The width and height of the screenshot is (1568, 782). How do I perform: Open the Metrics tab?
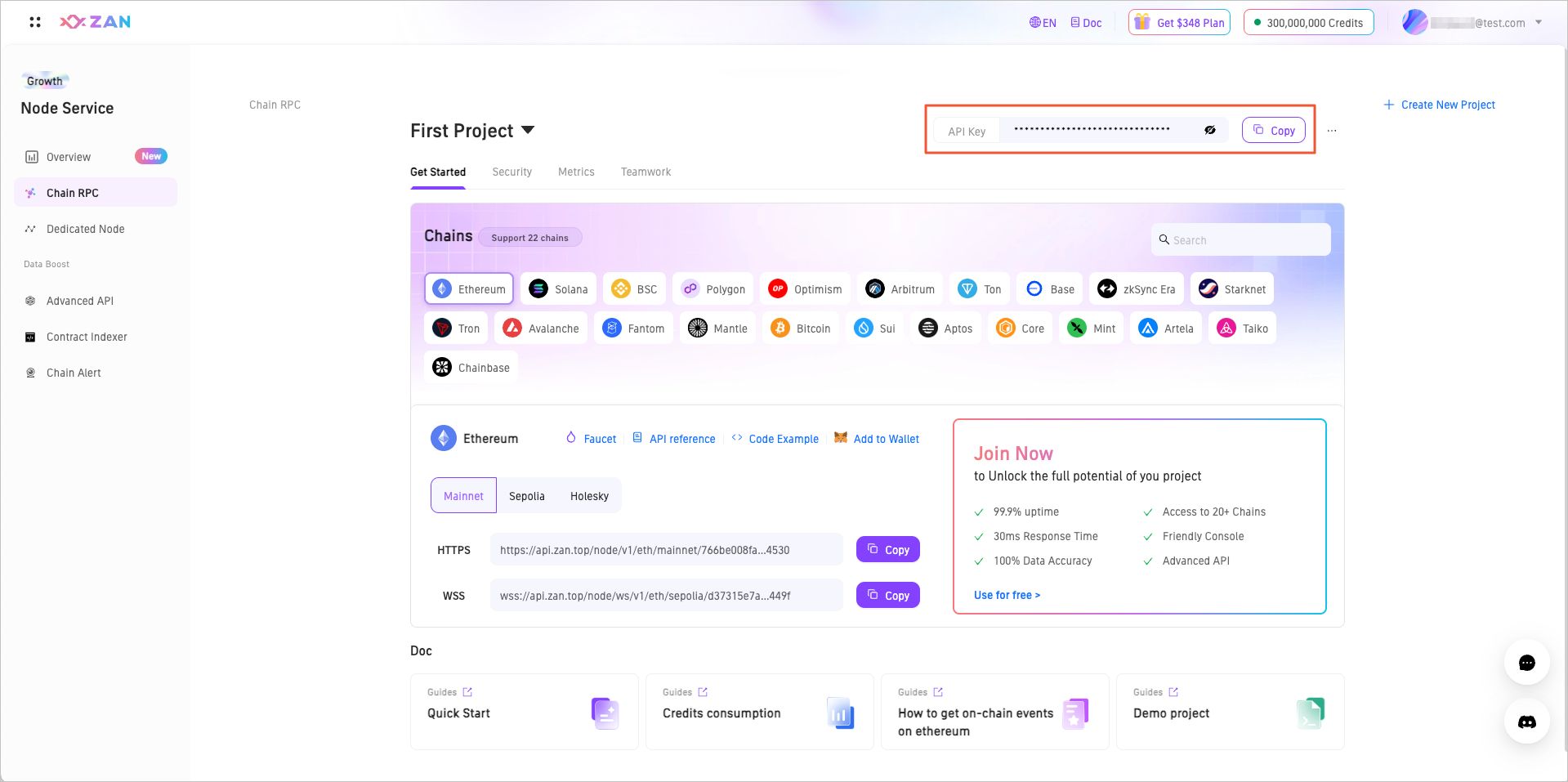coord(576,172)
